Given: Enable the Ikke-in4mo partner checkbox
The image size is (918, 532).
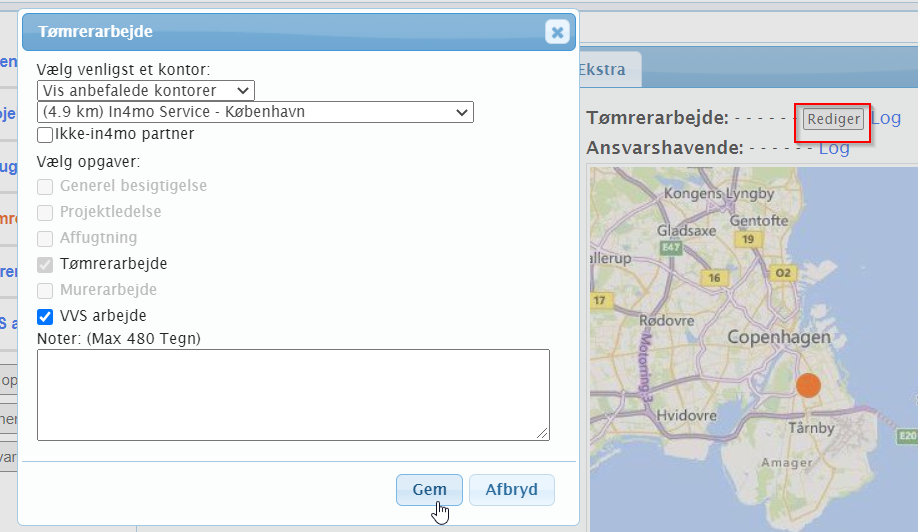Looking at the screenshot, I should 45,134.
